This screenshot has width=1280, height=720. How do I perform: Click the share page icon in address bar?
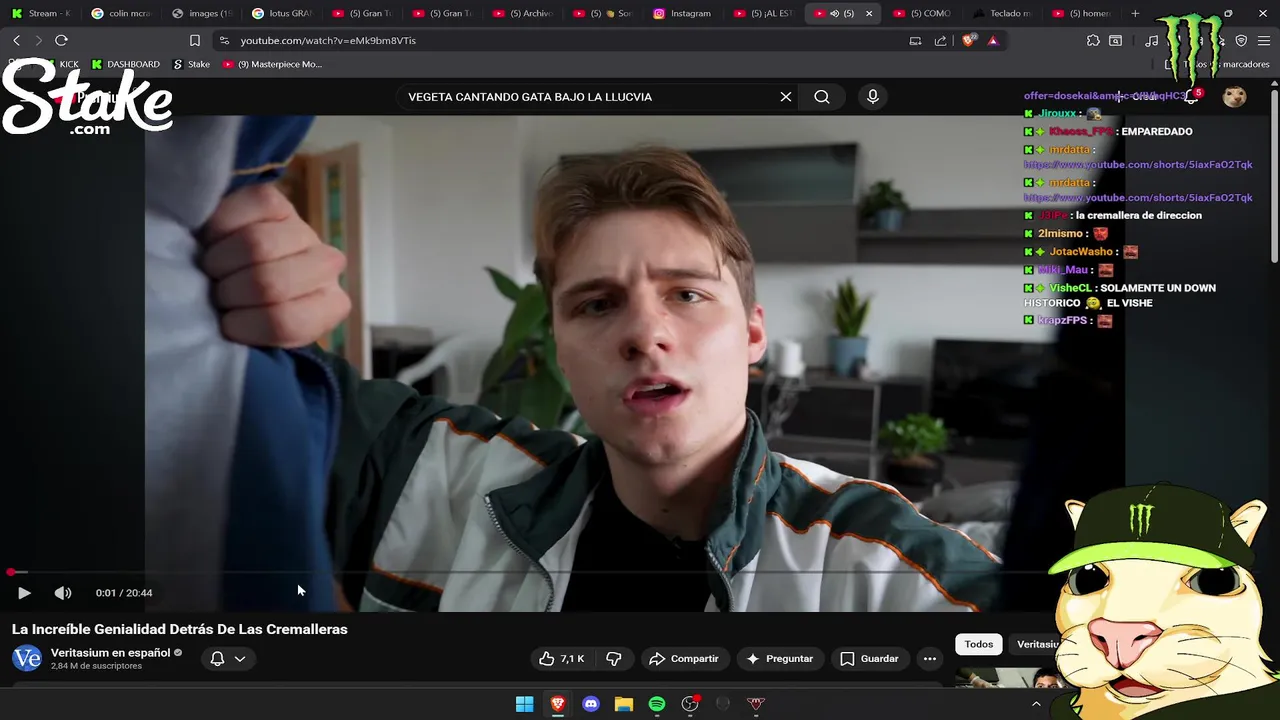coord(940,41)
